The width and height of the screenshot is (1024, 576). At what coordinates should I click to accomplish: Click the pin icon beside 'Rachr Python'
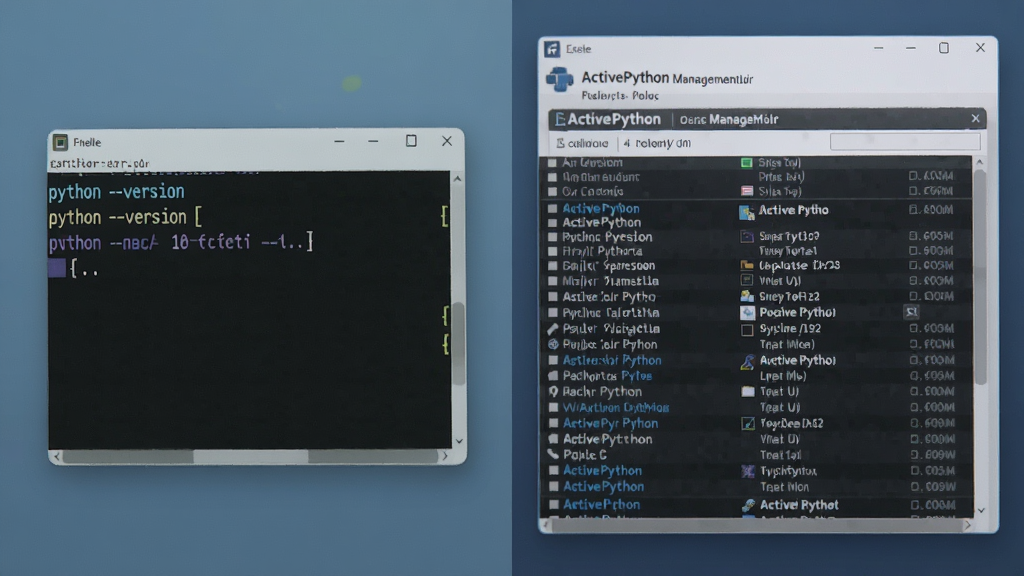point(553,392)
